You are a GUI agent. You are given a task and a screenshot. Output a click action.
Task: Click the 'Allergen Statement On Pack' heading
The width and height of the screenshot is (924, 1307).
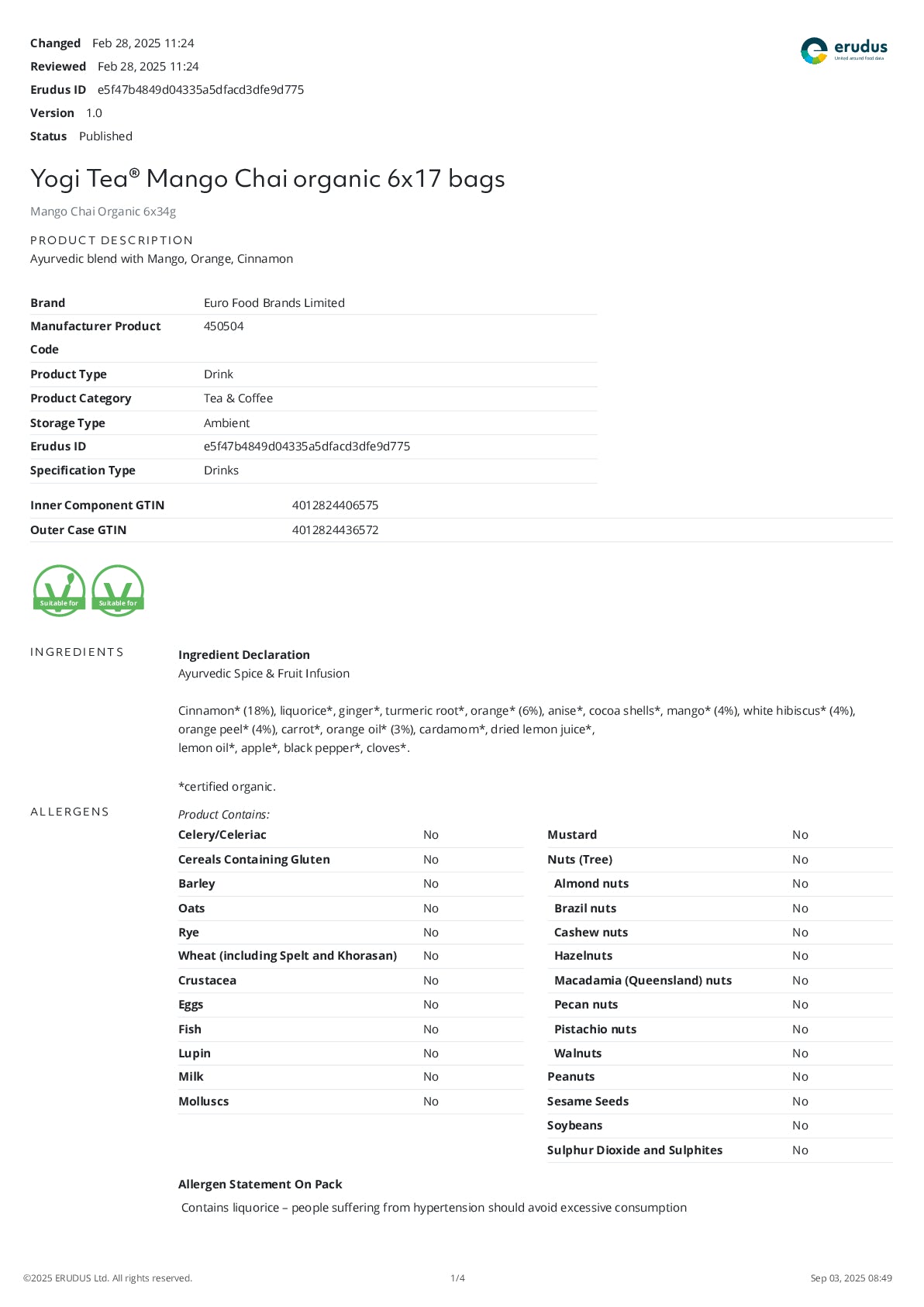[x=260, y=1185]
